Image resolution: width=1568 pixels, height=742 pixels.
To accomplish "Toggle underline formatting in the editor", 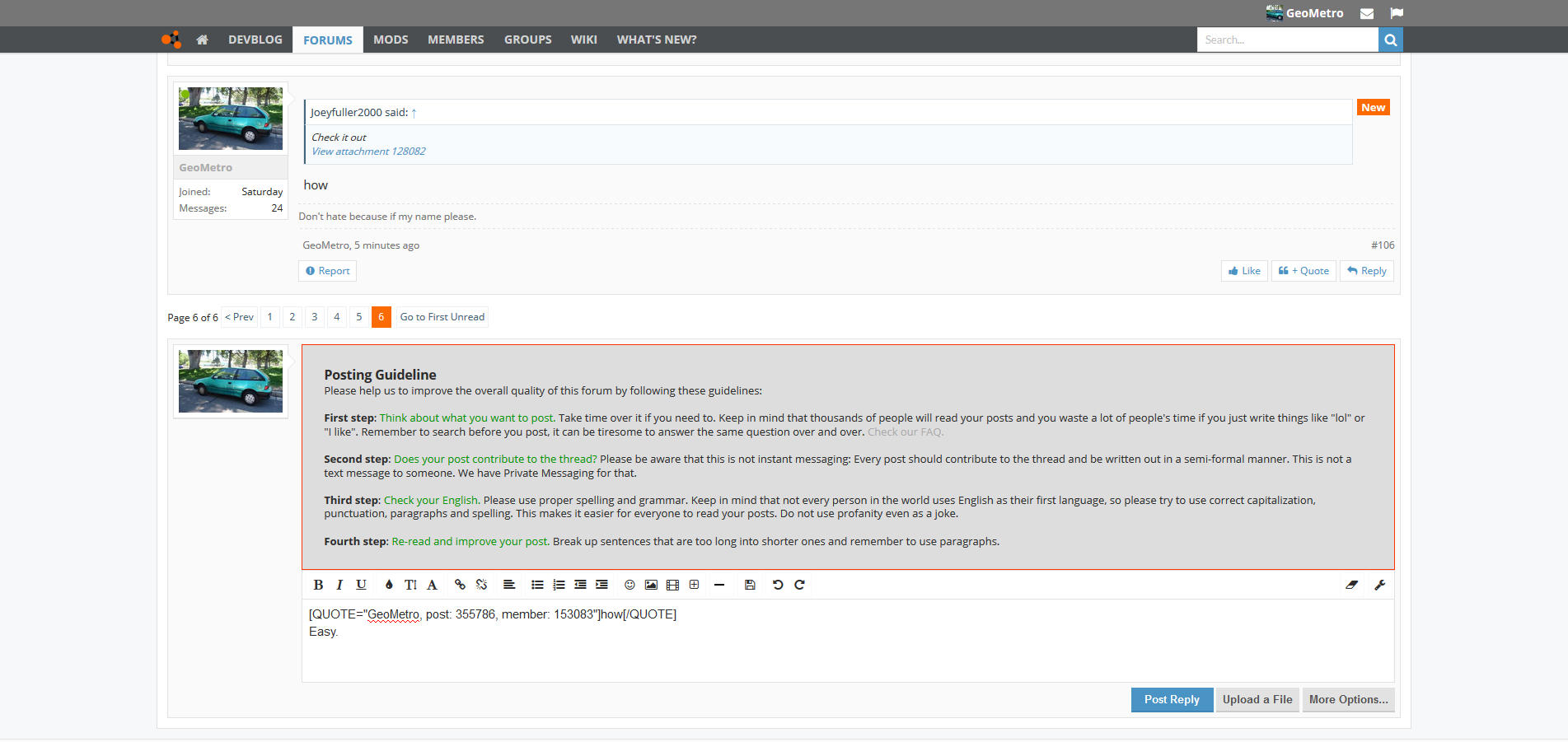I will click(361, 585).
